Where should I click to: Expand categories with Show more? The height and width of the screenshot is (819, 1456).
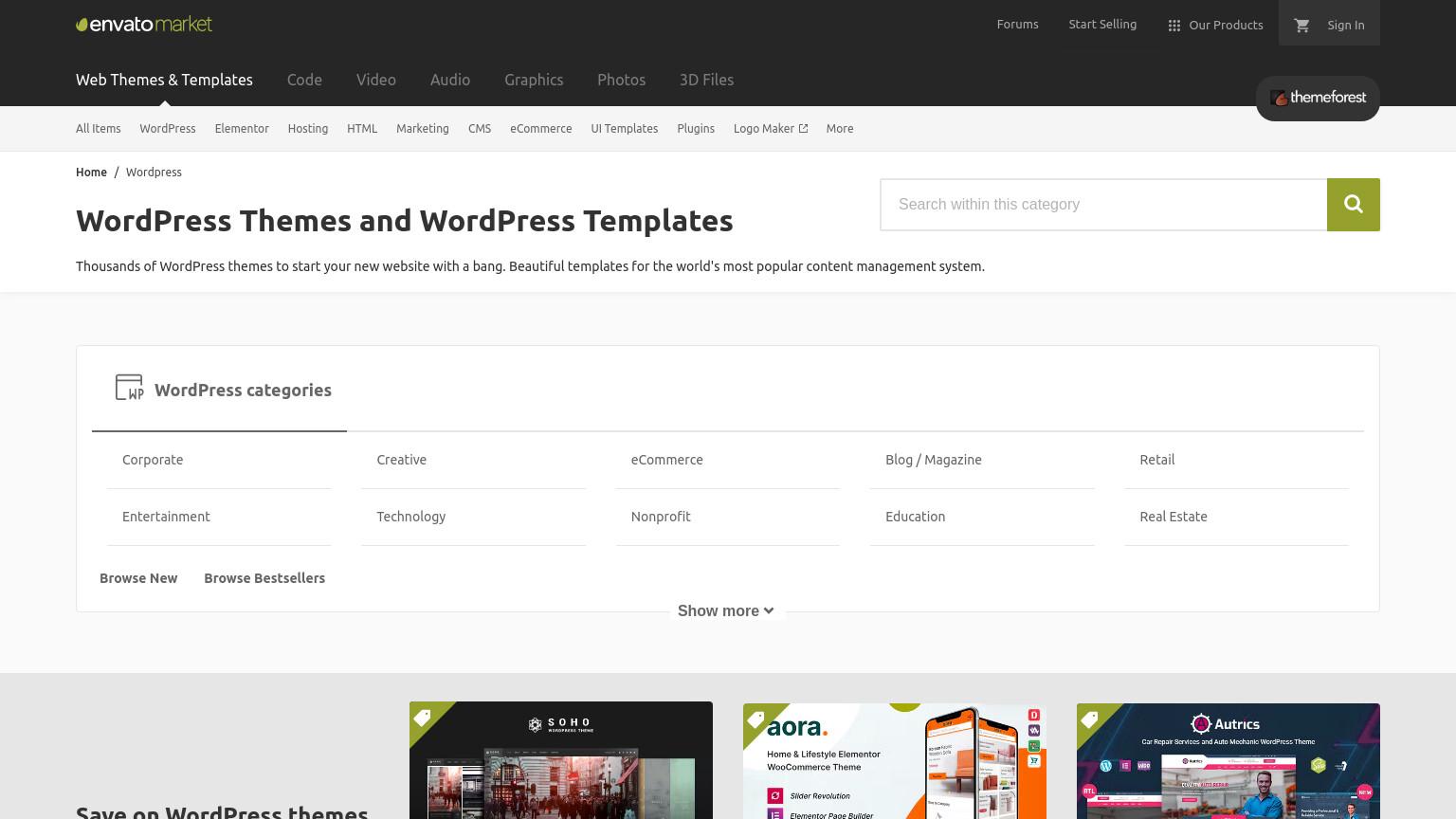tap(726, 611)
